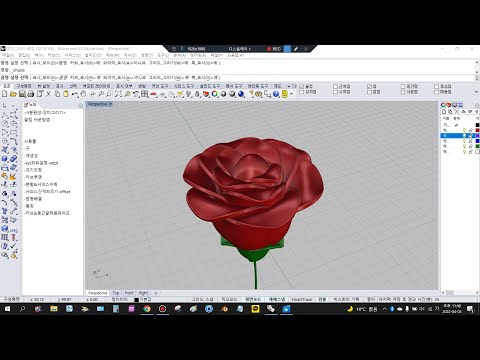Click the Cut scissors icon
Image resolution: width=480 pixels, height=360 pixels.
(48, 94)
